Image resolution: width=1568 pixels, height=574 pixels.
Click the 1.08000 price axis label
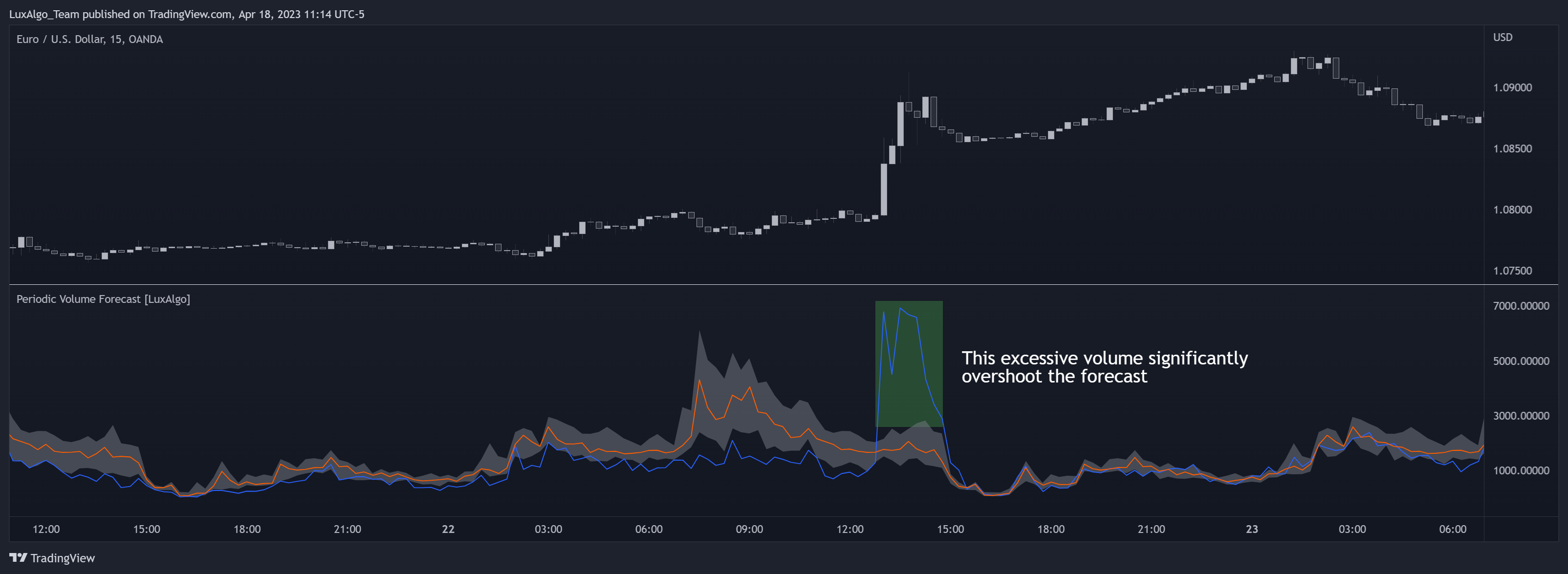click(x=1512, y=210)
